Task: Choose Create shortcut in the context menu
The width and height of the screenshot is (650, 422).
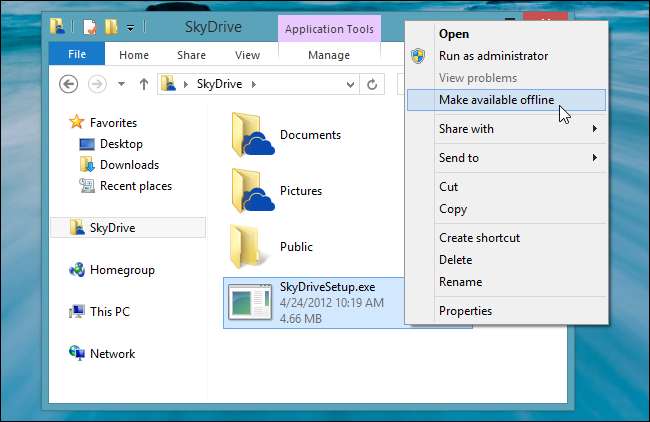Action: [506, 238]
